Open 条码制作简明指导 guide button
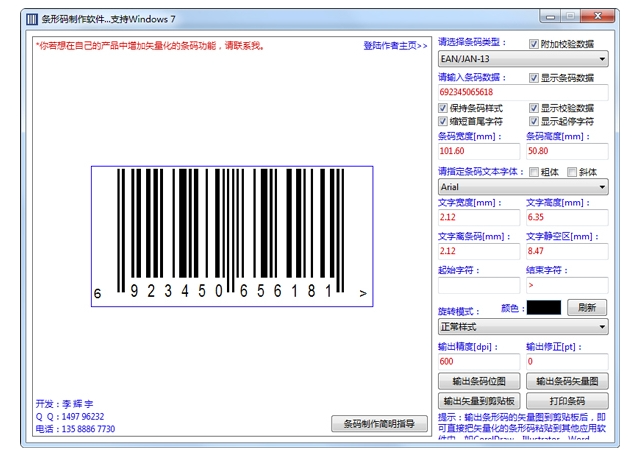 (379, 424)
